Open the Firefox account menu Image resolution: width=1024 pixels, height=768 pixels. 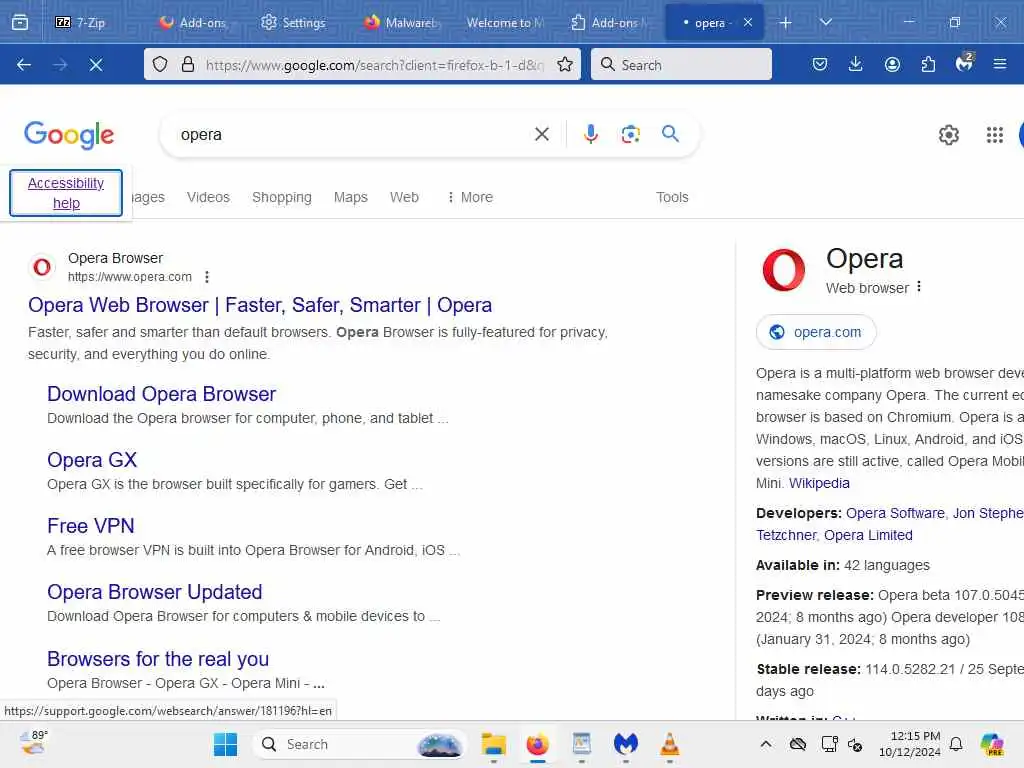click(892, 64)
